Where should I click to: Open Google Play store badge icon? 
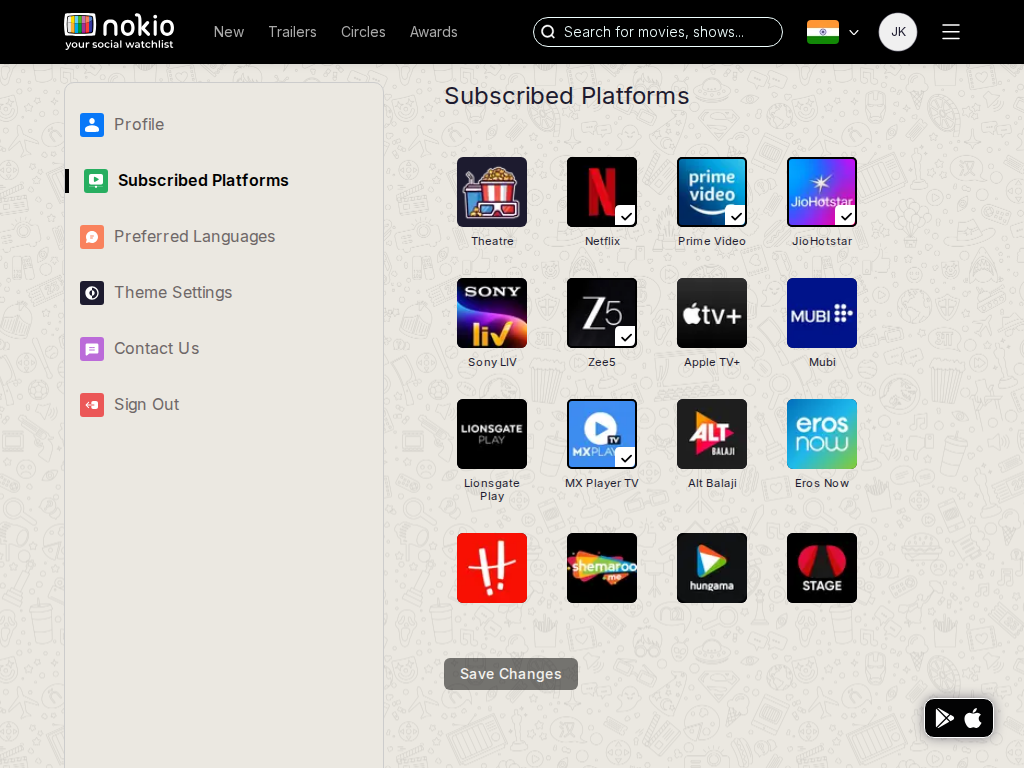pos(944,718)
